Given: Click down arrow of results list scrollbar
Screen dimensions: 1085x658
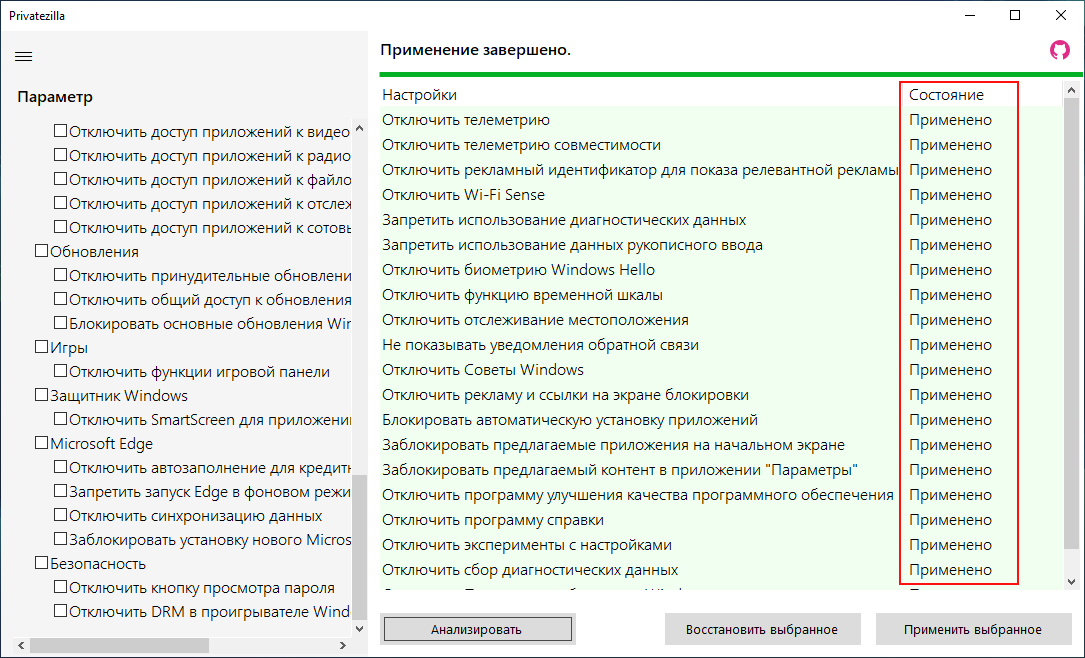Looking at the screenshot, I should point(1071,583).
